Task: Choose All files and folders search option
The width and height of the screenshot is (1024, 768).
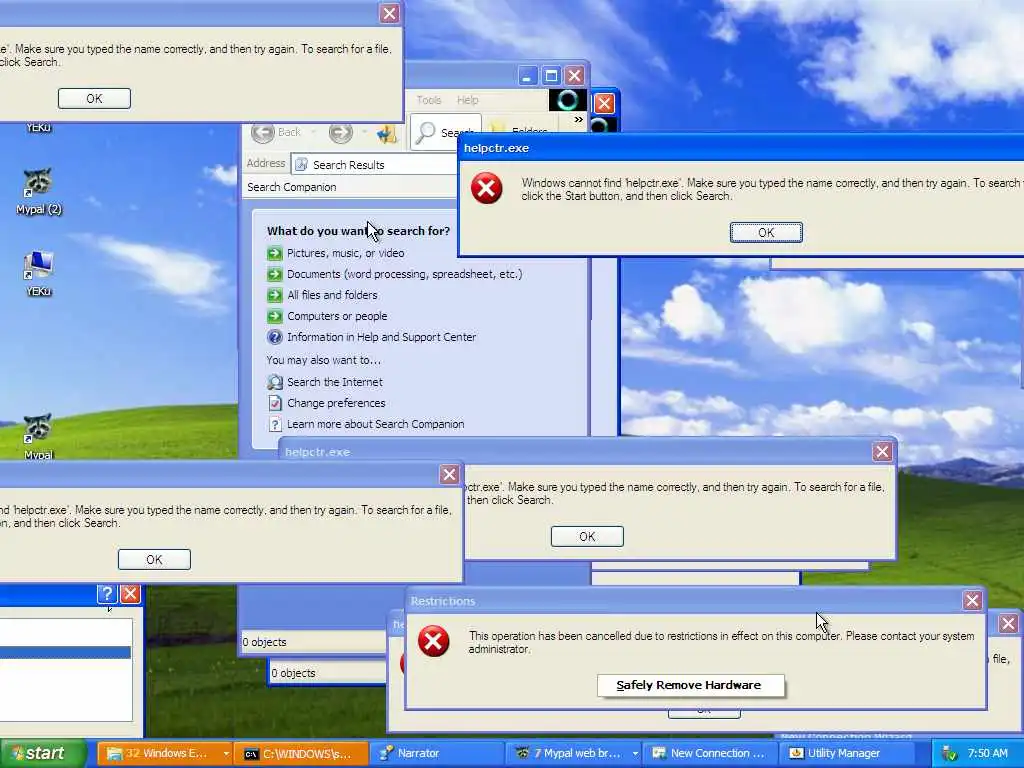Action: coord(322,295)
